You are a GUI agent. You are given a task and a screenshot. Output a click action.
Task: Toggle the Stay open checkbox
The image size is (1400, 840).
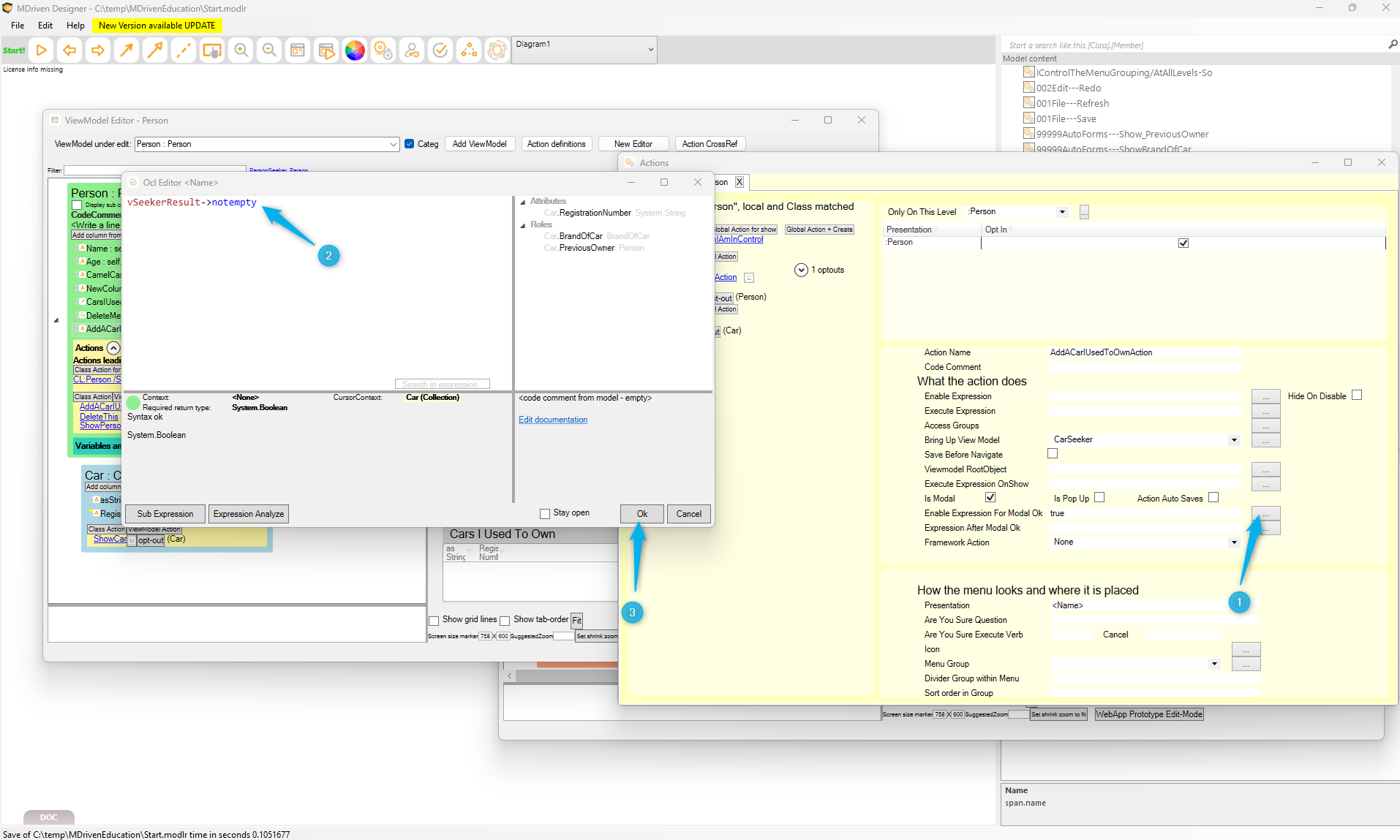[545, 513]
